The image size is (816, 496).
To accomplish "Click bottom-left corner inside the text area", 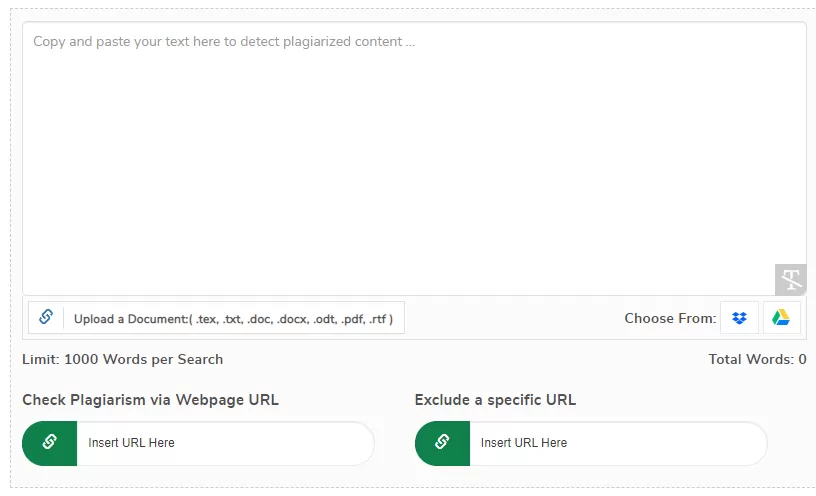I will pyautogui.click(x=35, y=283).
